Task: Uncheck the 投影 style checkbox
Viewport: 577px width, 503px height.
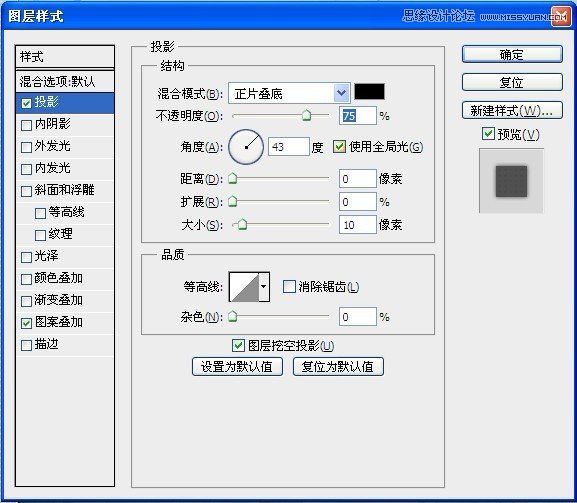Action: [26, 103]
